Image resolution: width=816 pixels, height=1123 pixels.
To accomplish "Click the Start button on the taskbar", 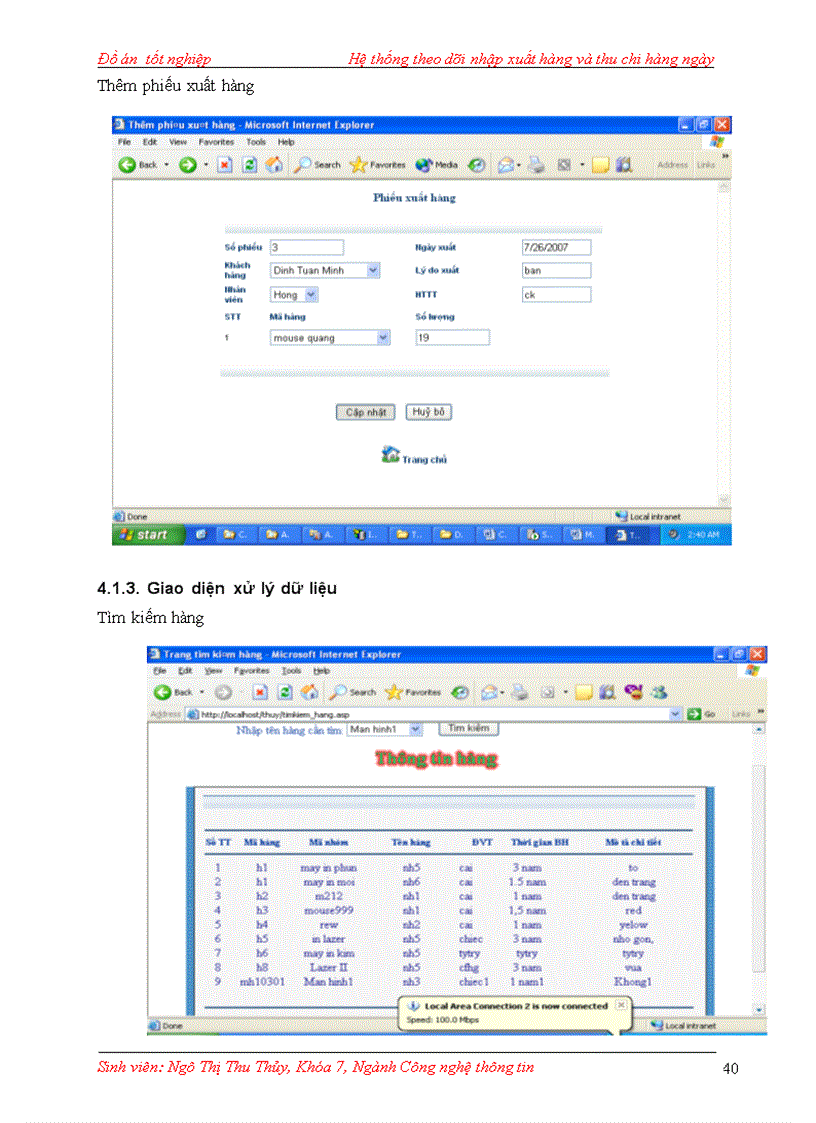I will click(x=147, y=534).
